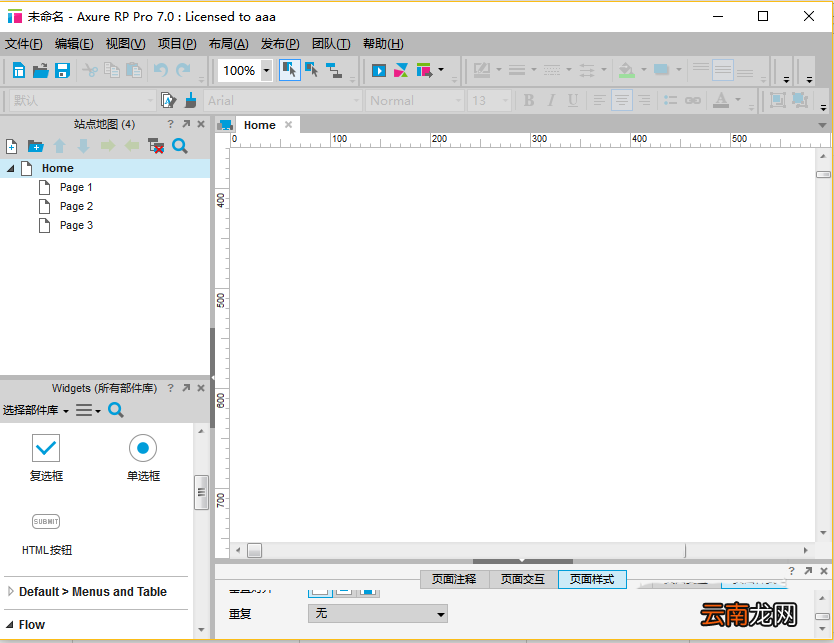Viewport: 834px width, 643px height.
Task: Click the Copy icon in the toolbar
Action: [112, 70]
